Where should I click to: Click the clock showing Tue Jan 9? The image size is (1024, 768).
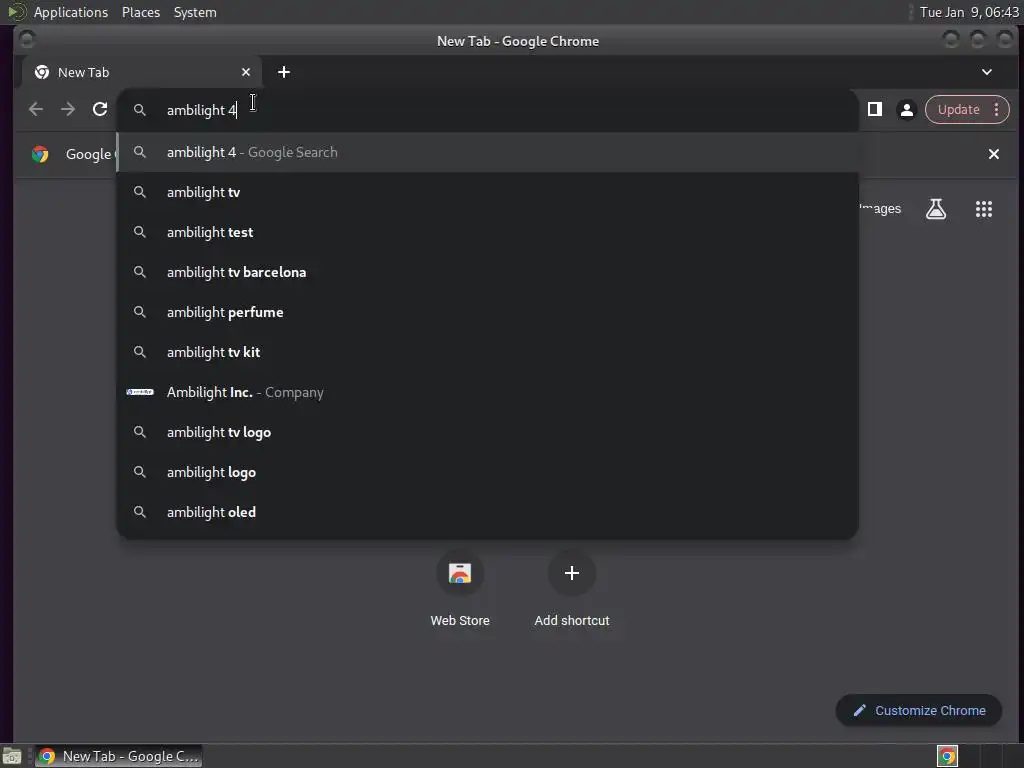coord(969,12)
